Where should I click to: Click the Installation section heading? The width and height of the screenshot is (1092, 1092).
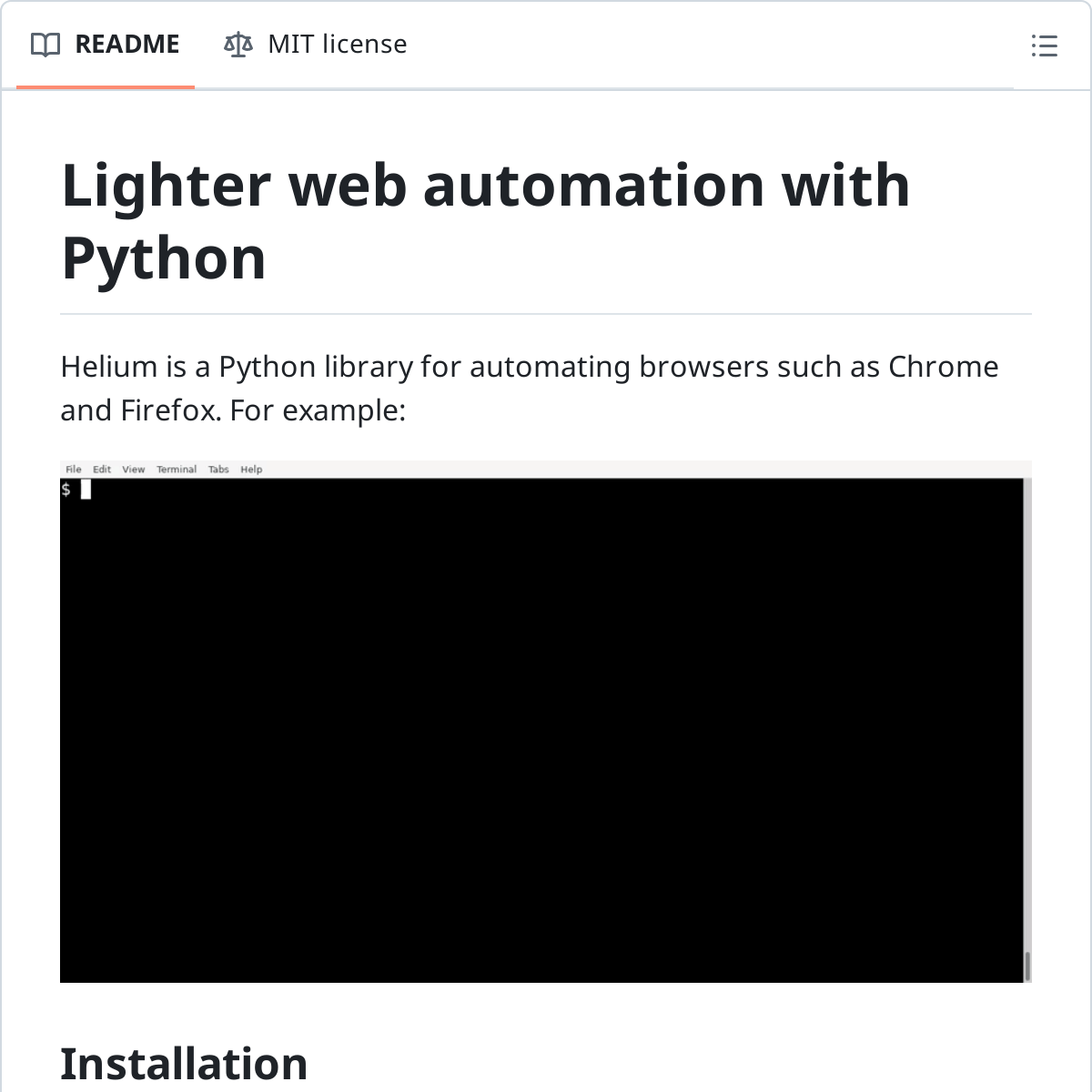pyautogui.click(x=184, y=1063)
